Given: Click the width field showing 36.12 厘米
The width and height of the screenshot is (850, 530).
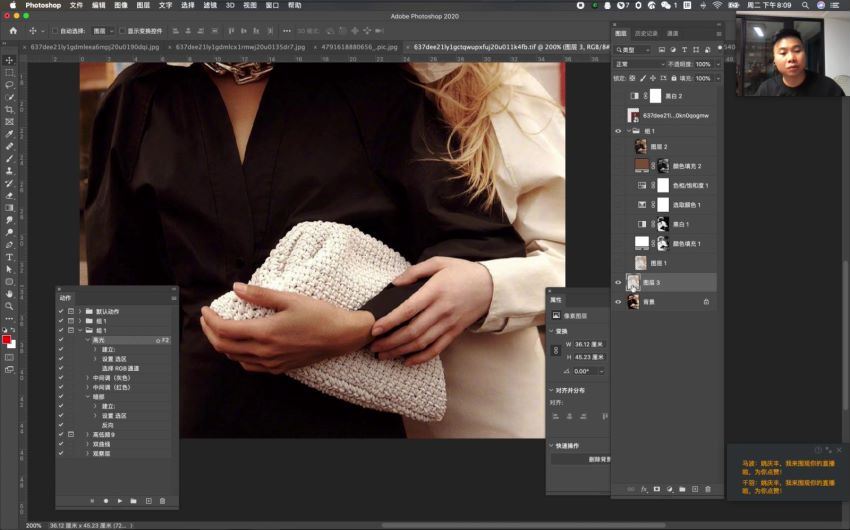Looking at the screenshot, I should pos(589,344).
